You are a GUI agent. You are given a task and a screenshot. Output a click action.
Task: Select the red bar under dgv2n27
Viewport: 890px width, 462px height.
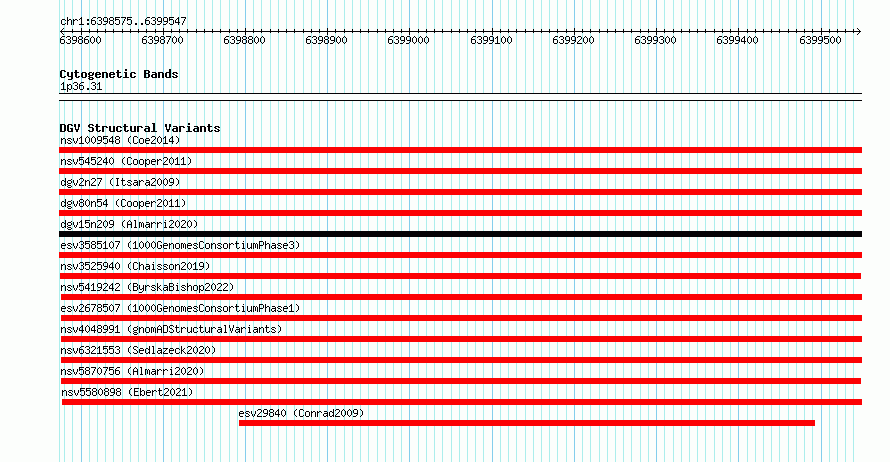click(x=460, y=192)
